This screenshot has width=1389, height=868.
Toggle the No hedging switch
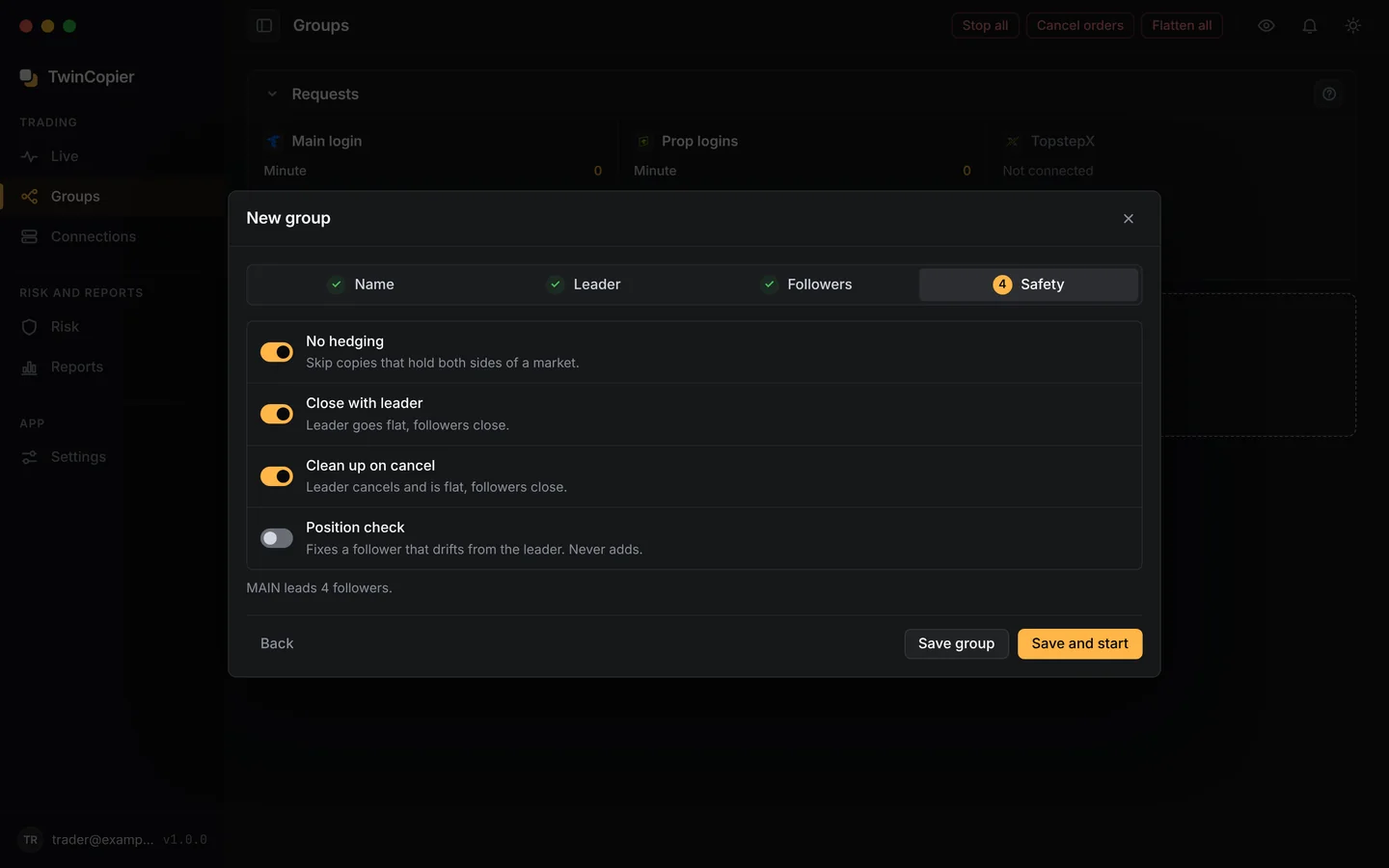pos(277,352)
